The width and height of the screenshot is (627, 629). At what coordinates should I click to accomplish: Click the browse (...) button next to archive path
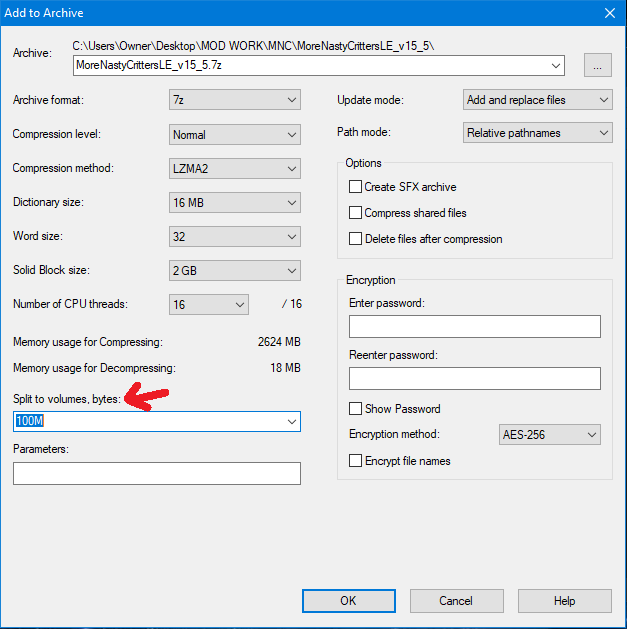pos(598,66)
